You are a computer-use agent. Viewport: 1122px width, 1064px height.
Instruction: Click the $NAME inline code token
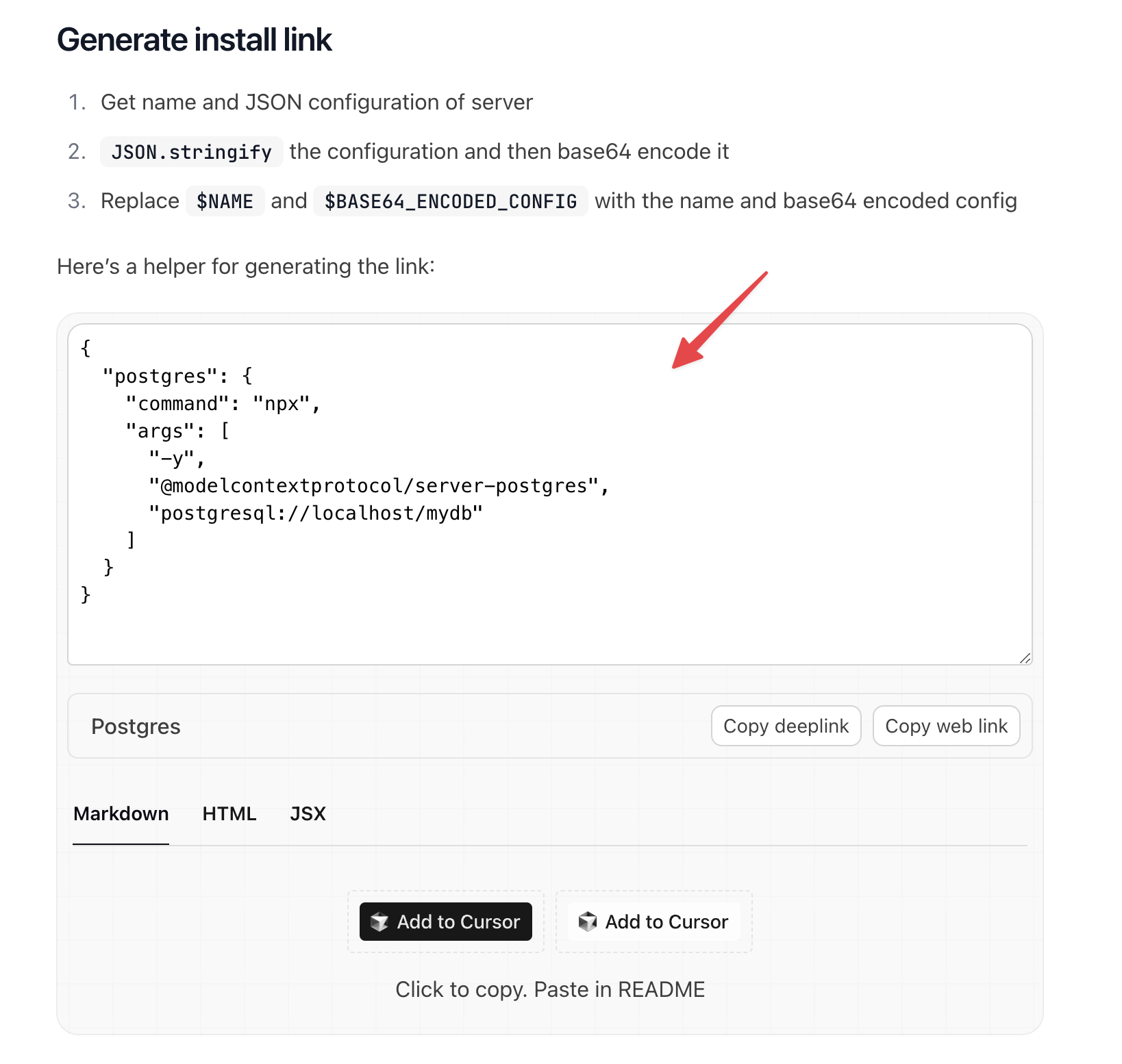tap(225, 201)
